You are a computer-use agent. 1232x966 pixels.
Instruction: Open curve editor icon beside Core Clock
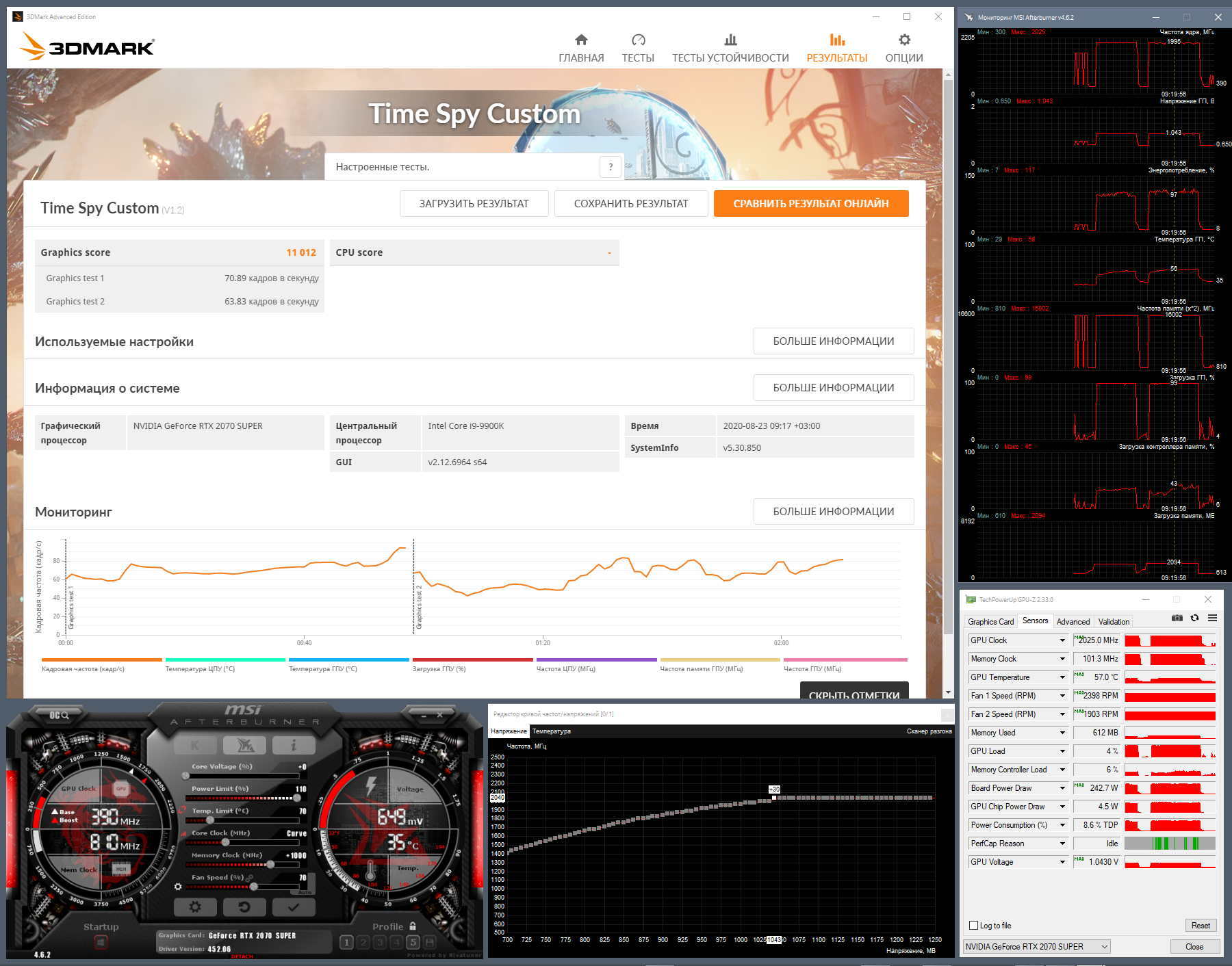[x=183, y=834]
